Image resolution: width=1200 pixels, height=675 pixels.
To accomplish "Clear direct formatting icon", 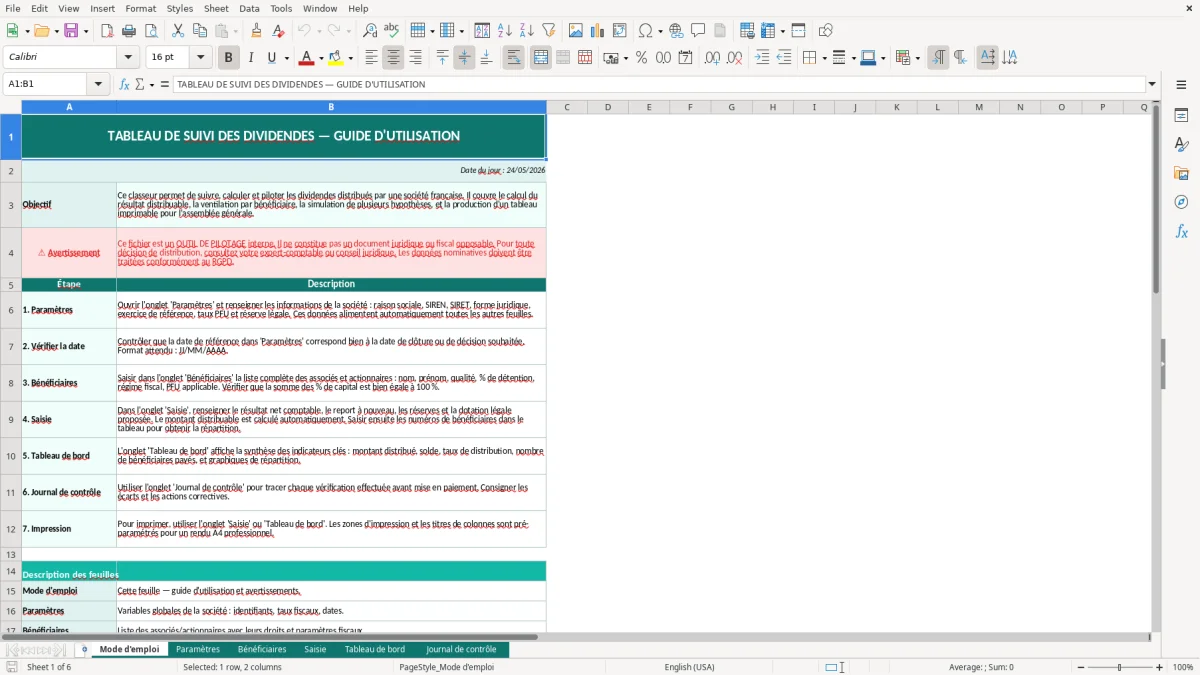I will click(x=278, y=31).
